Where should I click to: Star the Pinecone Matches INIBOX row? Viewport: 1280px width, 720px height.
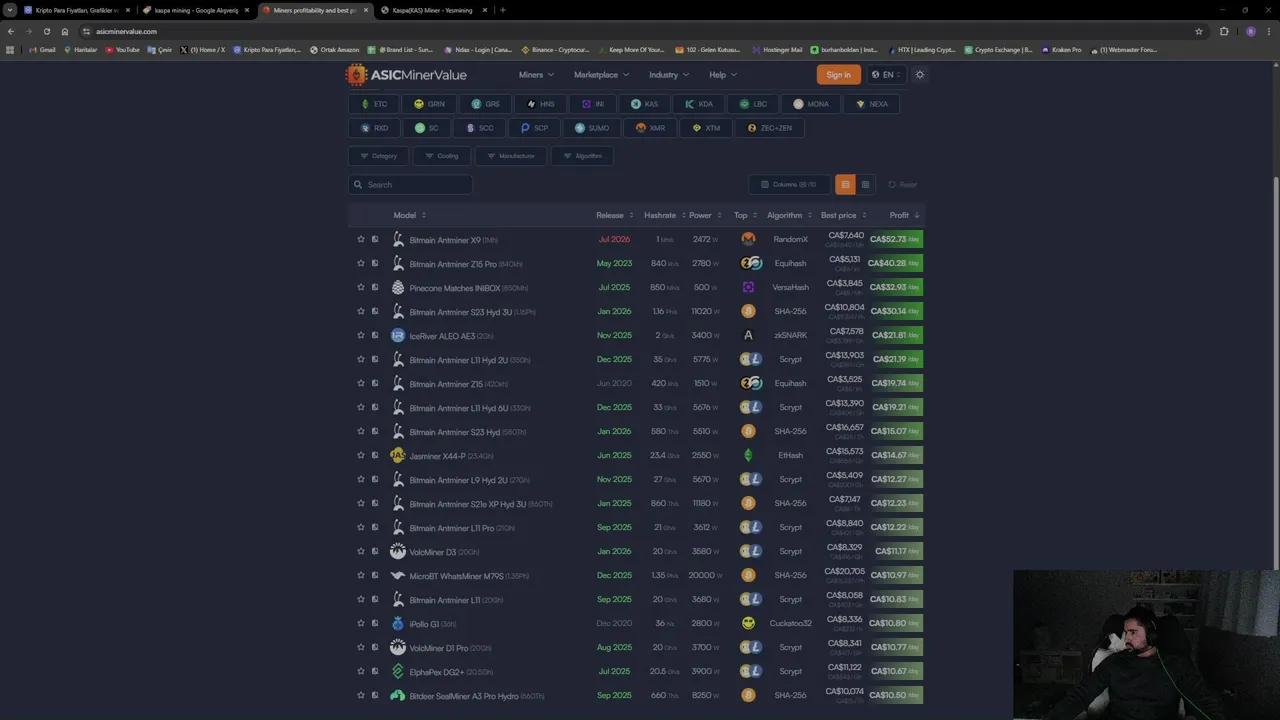point(361,287)
